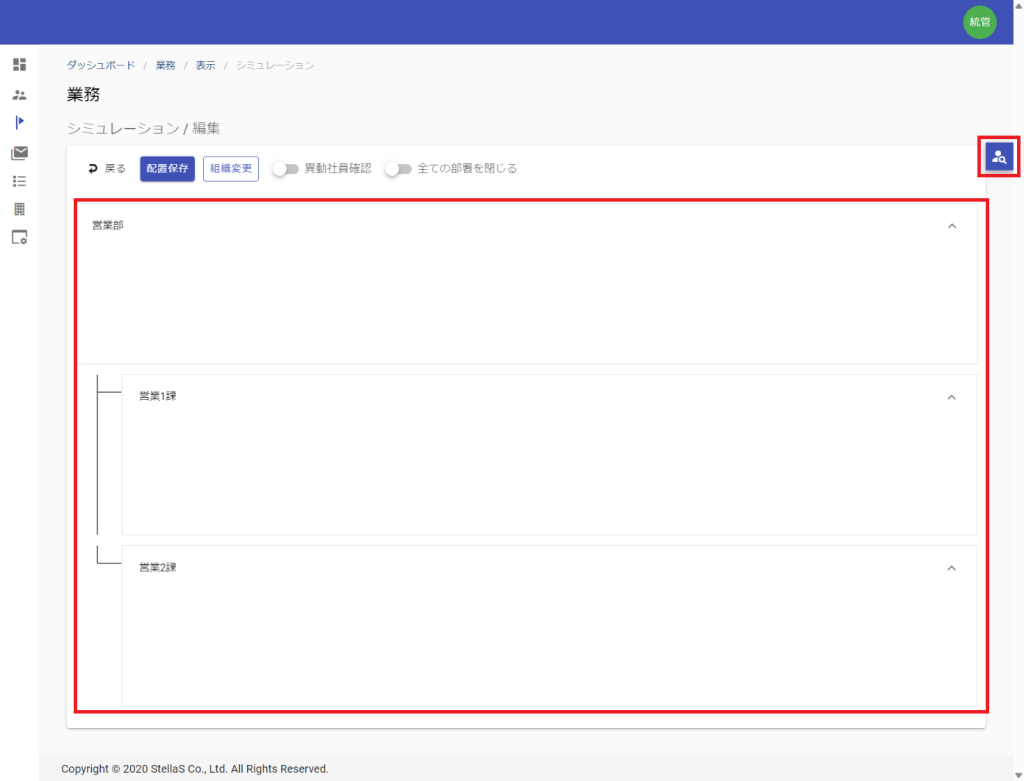Open the bulleted list icon in sidebar
Image resolution: width=1024 pixels, height=781 pixels.
(x=19, y=181)
